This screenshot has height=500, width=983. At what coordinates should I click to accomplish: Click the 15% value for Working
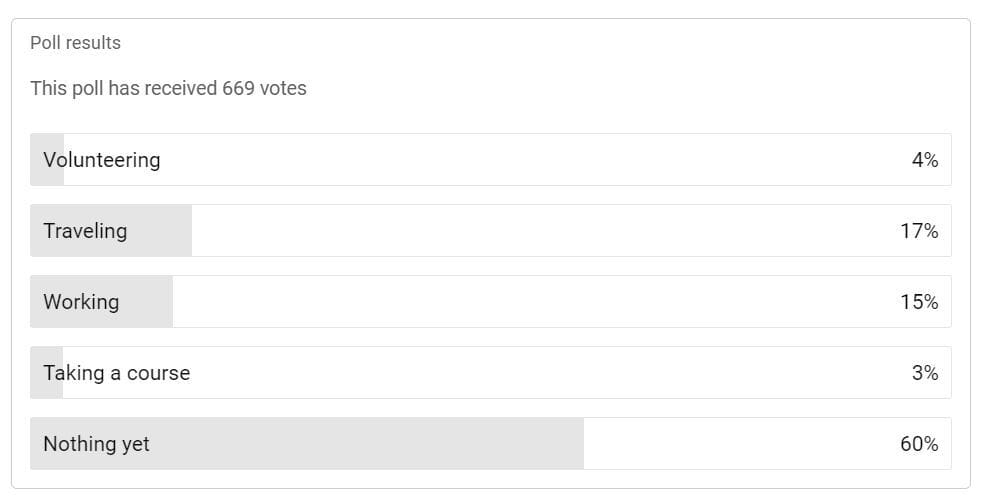tap(919, 302)
